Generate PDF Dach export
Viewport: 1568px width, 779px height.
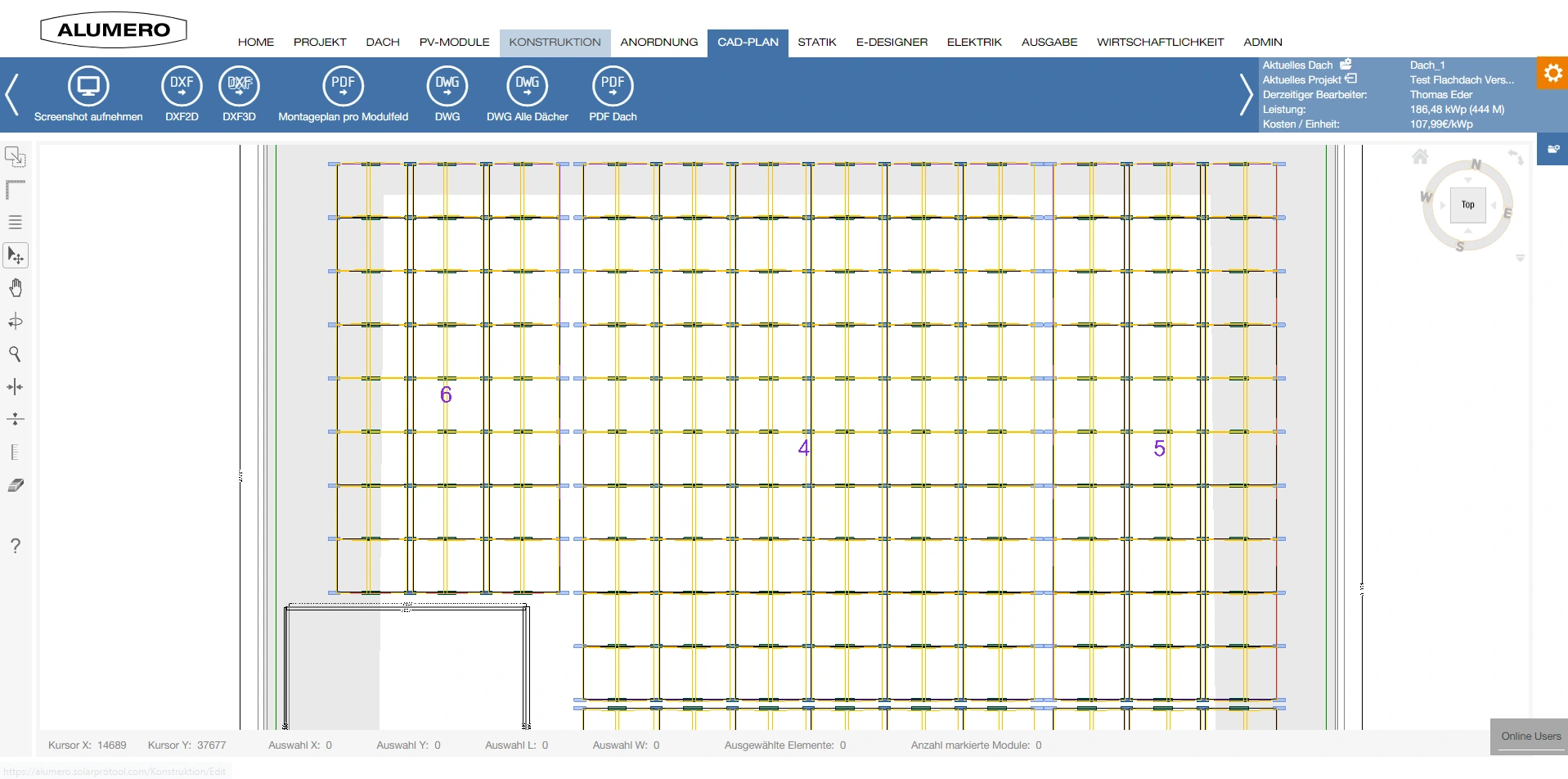coord(613,86)
